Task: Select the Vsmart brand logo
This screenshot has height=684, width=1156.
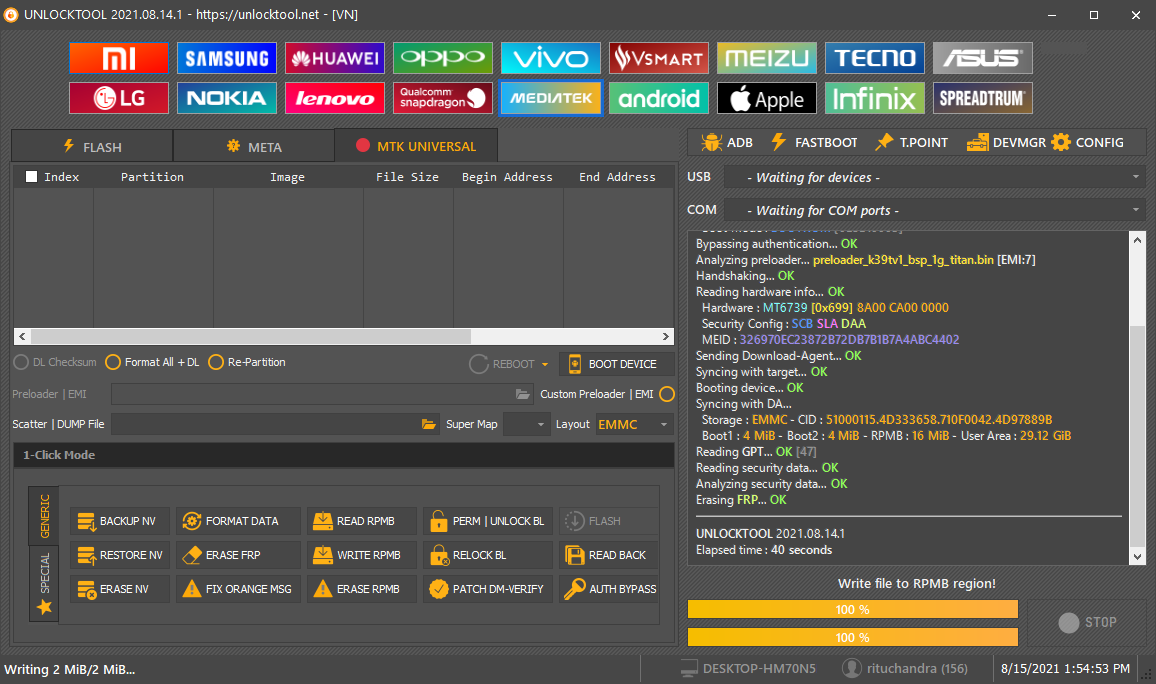Action: pos(658,58)
